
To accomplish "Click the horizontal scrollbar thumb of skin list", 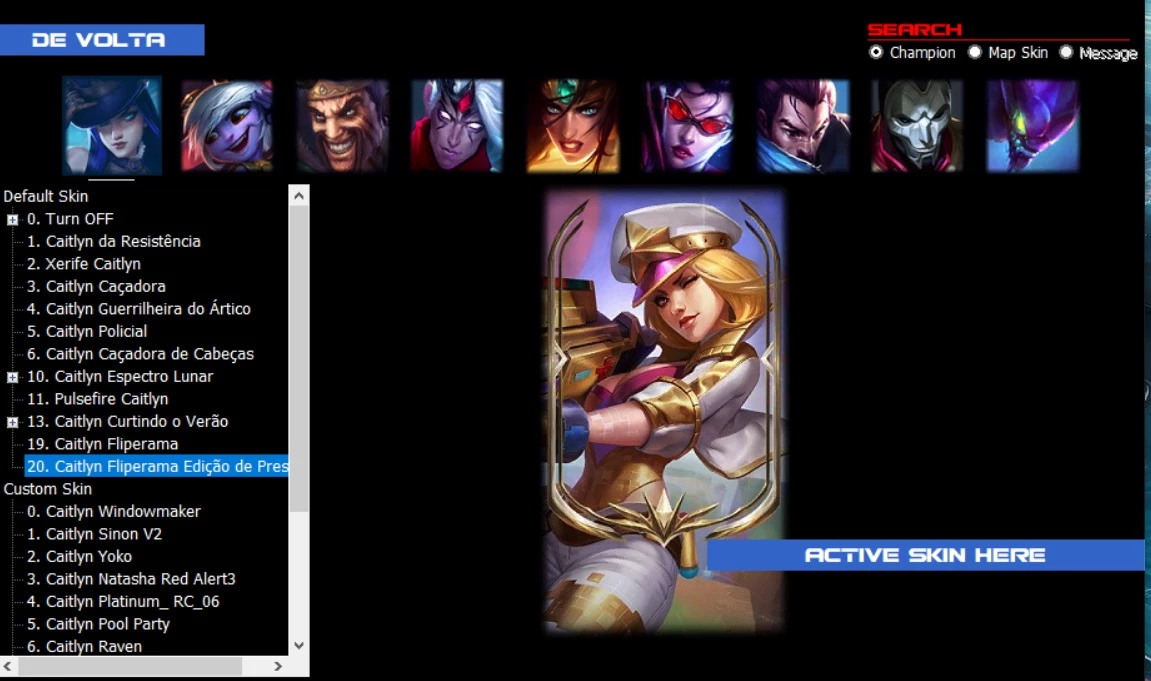I will [130, 666].
